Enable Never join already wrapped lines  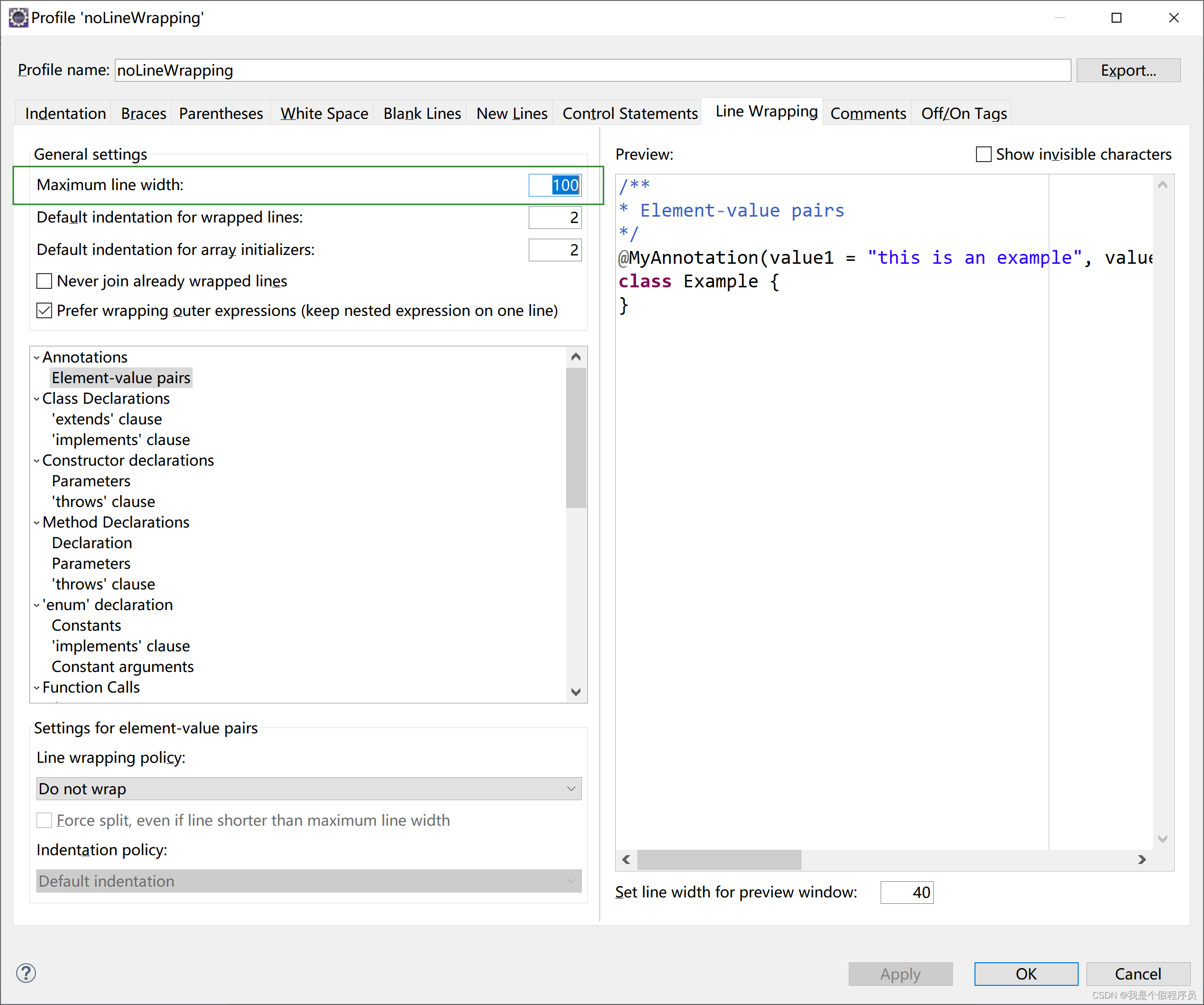(x=44, y=281)
